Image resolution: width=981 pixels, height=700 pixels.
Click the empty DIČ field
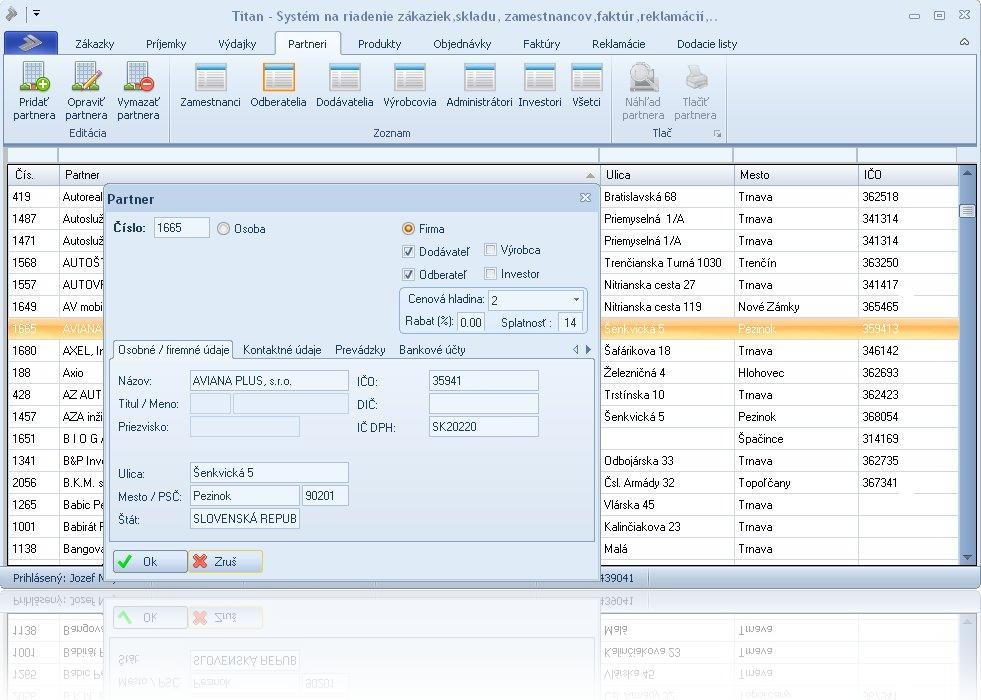(484, 404)
